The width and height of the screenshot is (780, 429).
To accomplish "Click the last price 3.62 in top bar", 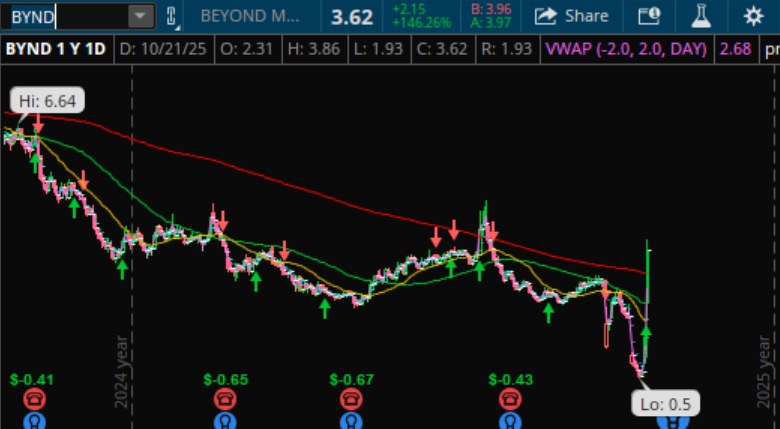I will tap(352, 17).
